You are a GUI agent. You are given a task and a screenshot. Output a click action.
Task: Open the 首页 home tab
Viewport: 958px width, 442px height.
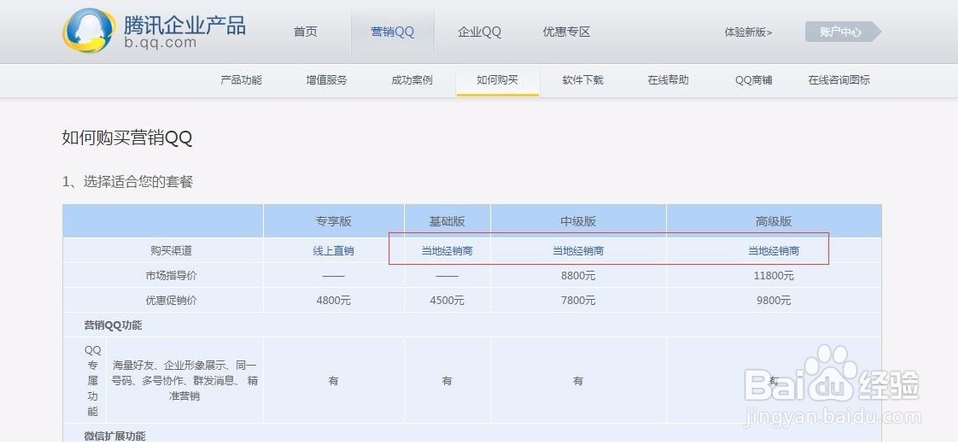point(305,32)
